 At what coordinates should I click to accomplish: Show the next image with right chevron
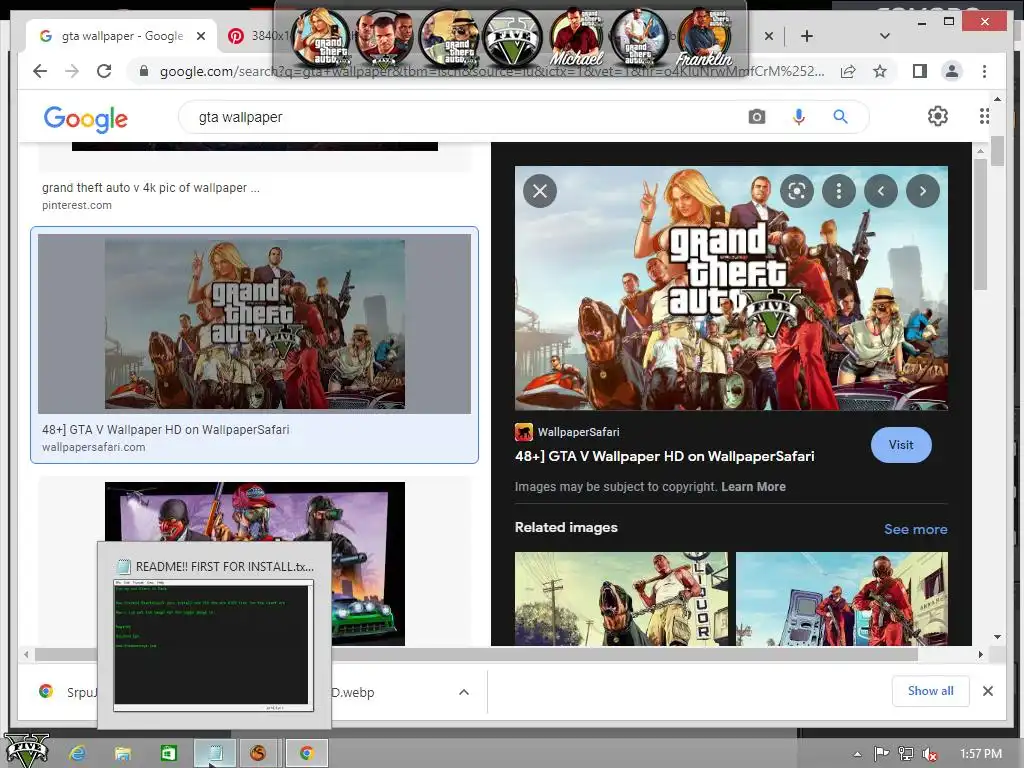923,191
